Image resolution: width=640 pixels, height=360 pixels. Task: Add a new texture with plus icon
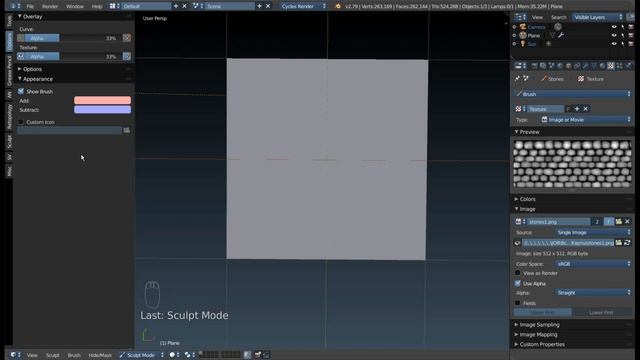(x=577, y=109)
